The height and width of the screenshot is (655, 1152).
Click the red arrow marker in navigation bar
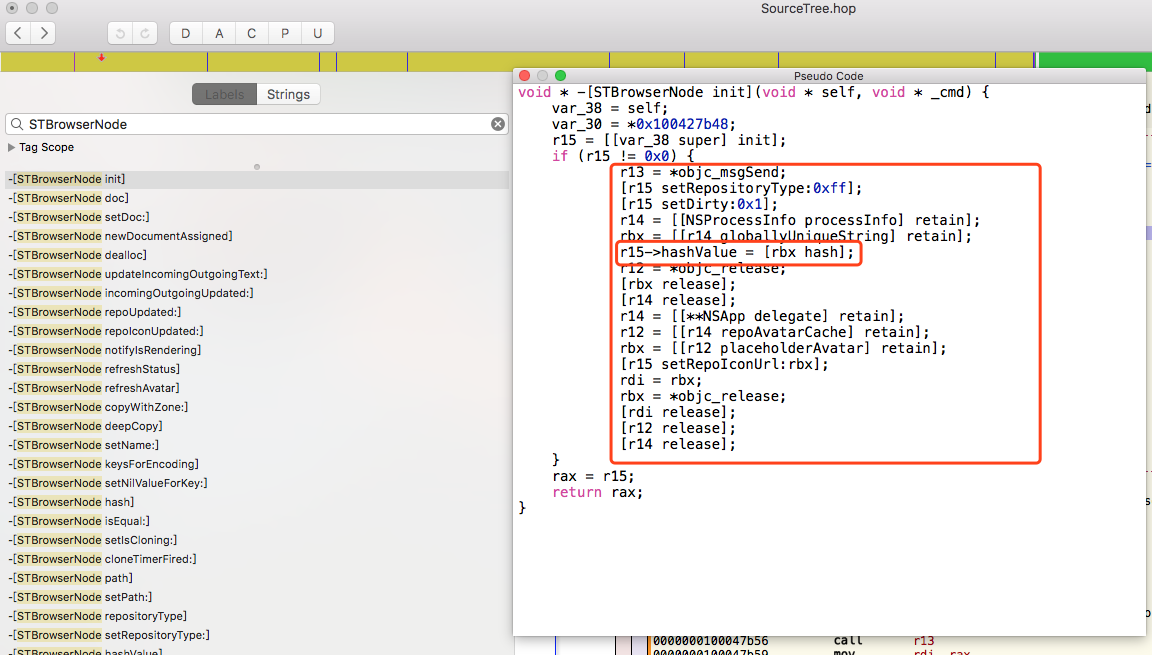click(101, 58)
